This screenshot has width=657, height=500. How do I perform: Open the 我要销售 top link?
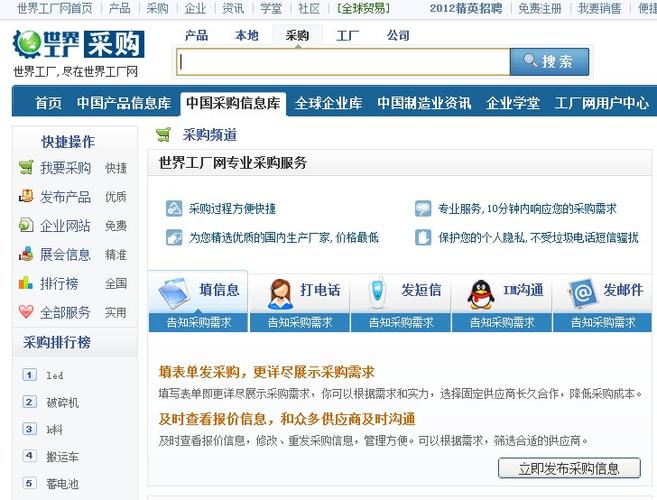point(600,8)
